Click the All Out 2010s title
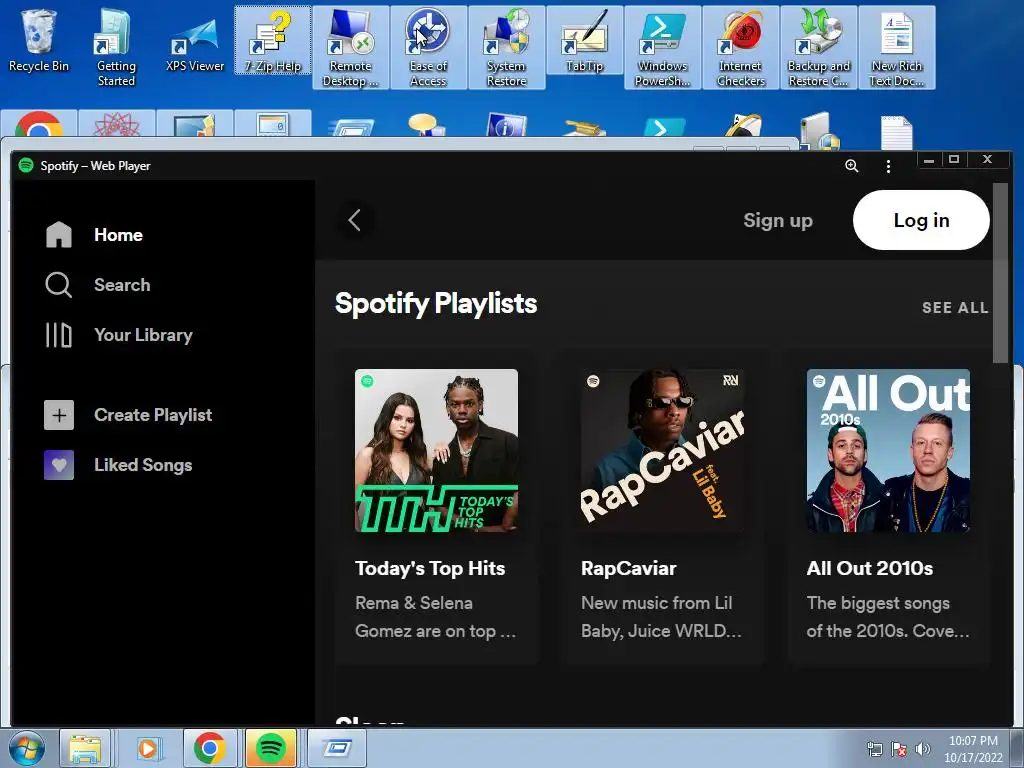This screenshot has height=768, width=1024. 869,568
